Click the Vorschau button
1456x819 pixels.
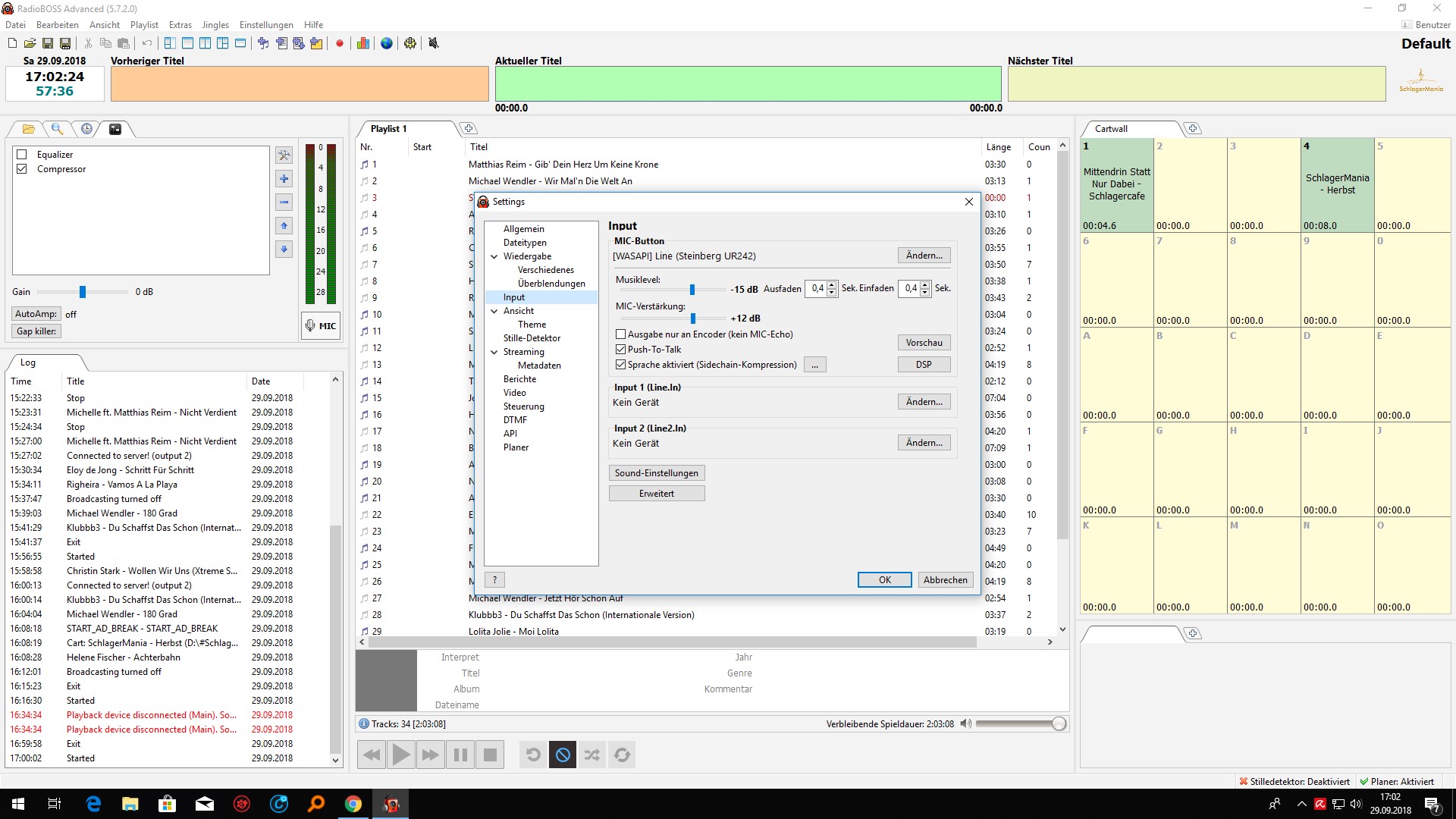point(924,343)
